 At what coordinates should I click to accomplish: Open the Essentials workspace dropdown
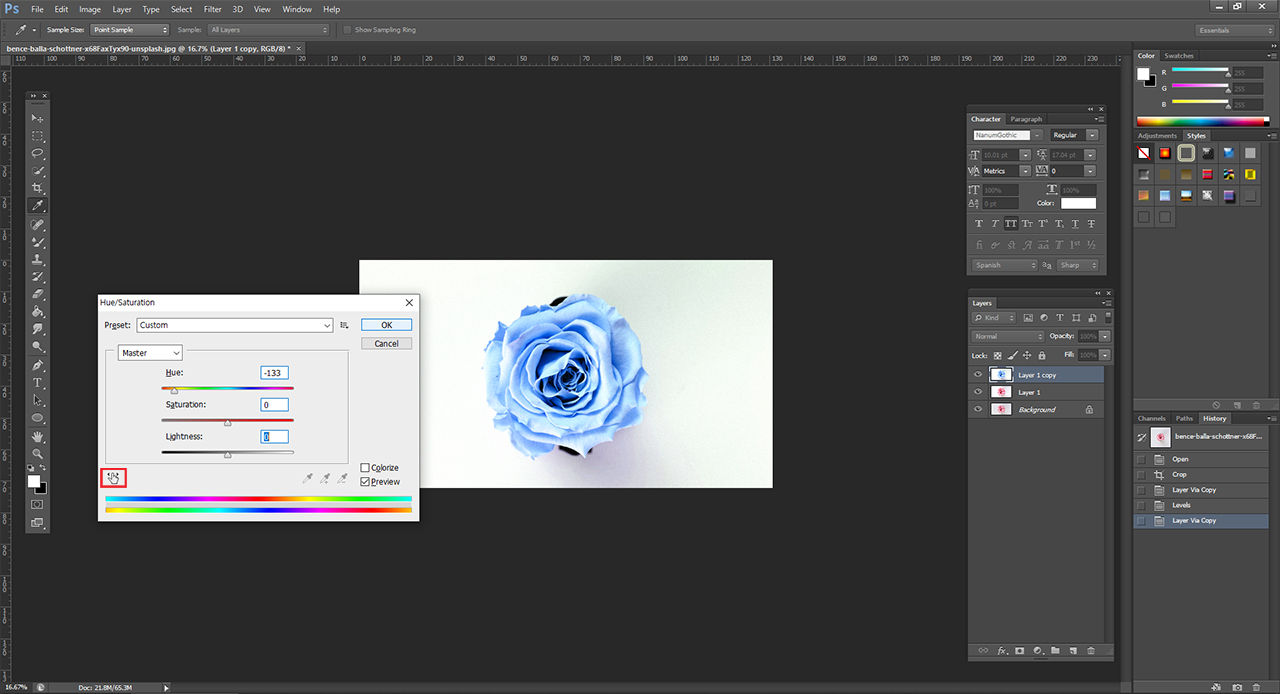coord(1234,30)
